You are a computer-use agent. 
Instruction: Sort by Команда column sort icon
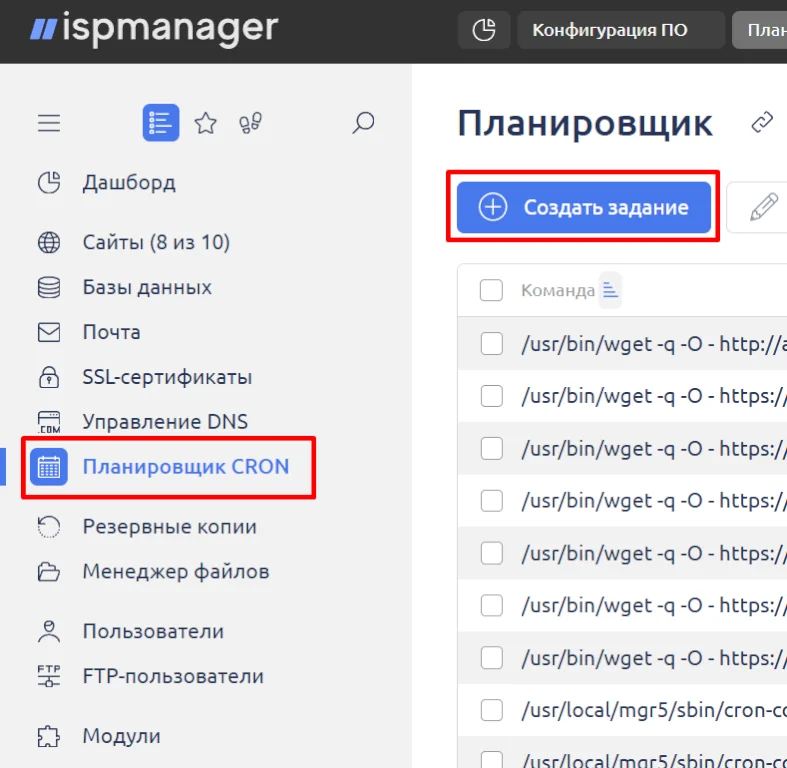point(610,291)
